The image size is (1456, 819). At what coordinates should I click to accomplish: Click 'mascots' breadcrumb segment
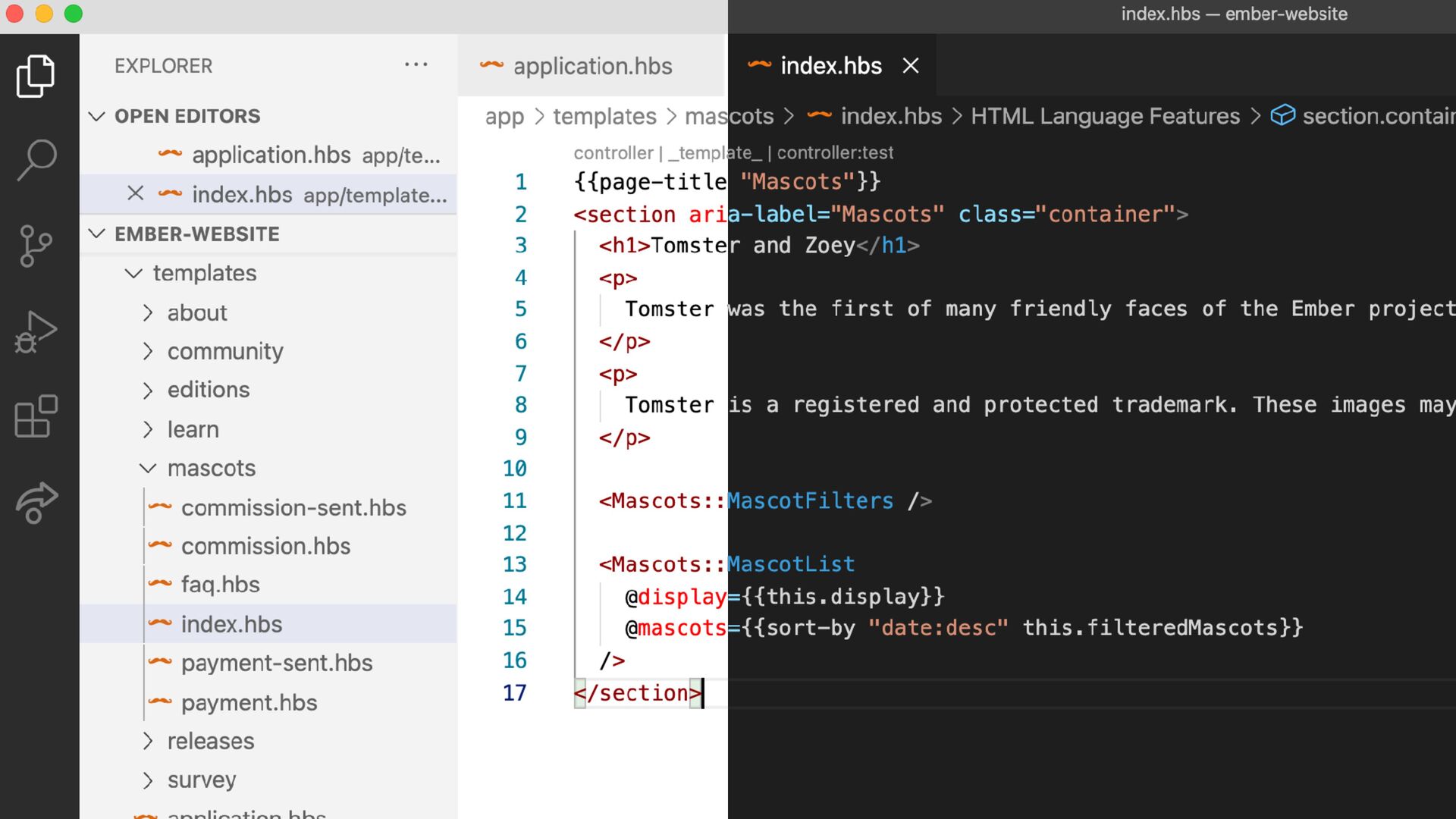[729, 116]
